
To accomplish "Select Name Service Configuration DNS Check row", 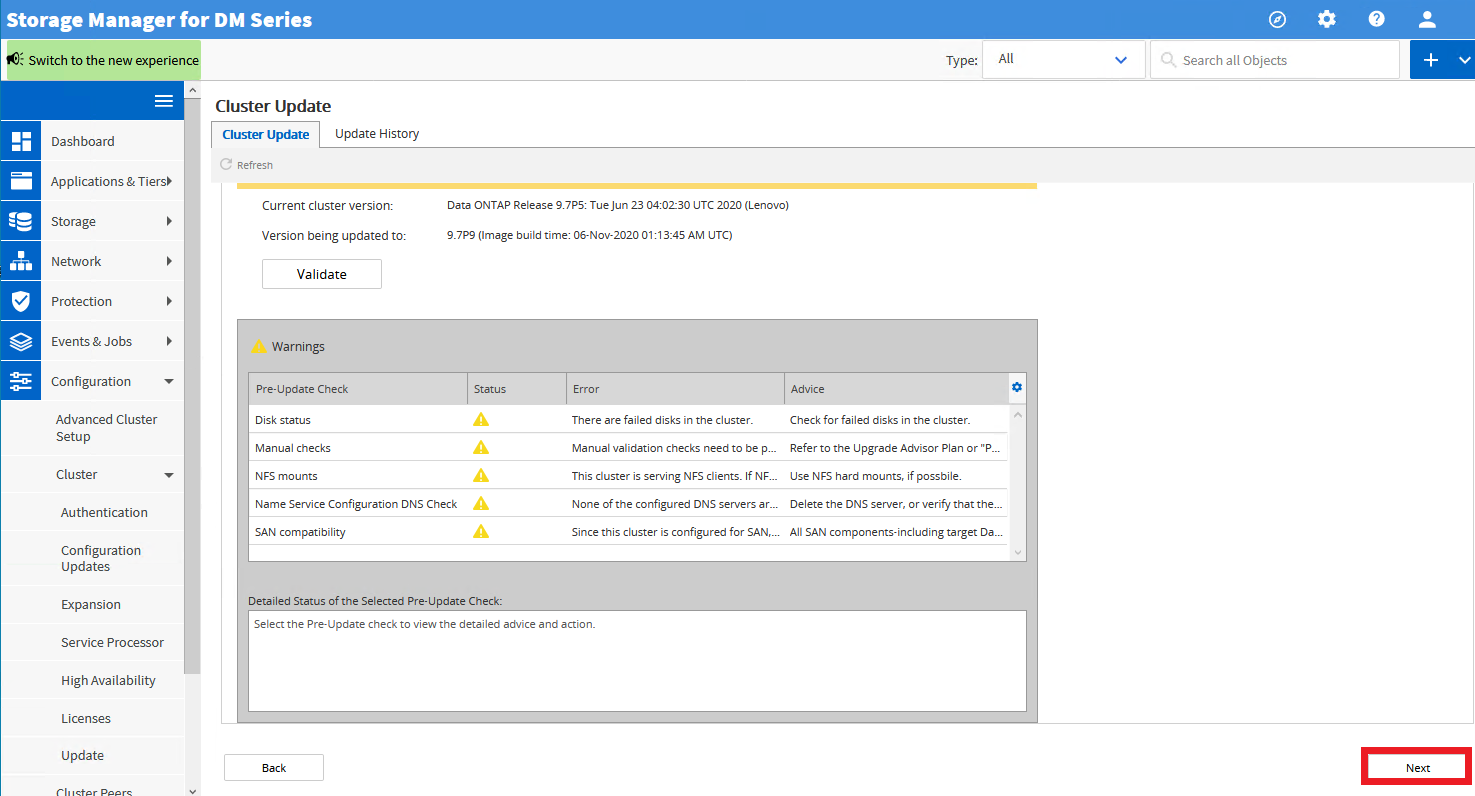I will [628, 503].
